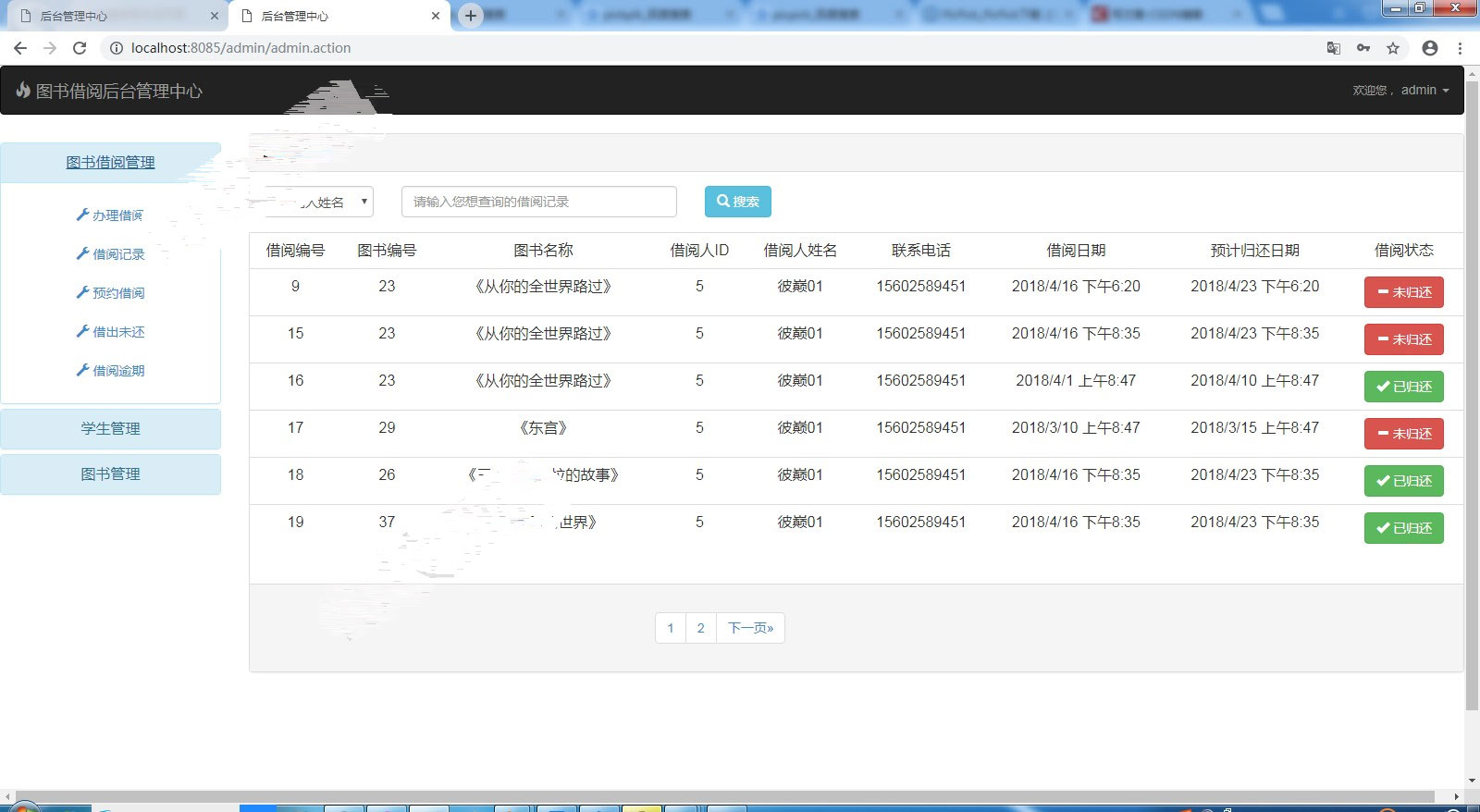
Task: Open a new browser tab
Action: pyautogui.click(x=471, y=16)
